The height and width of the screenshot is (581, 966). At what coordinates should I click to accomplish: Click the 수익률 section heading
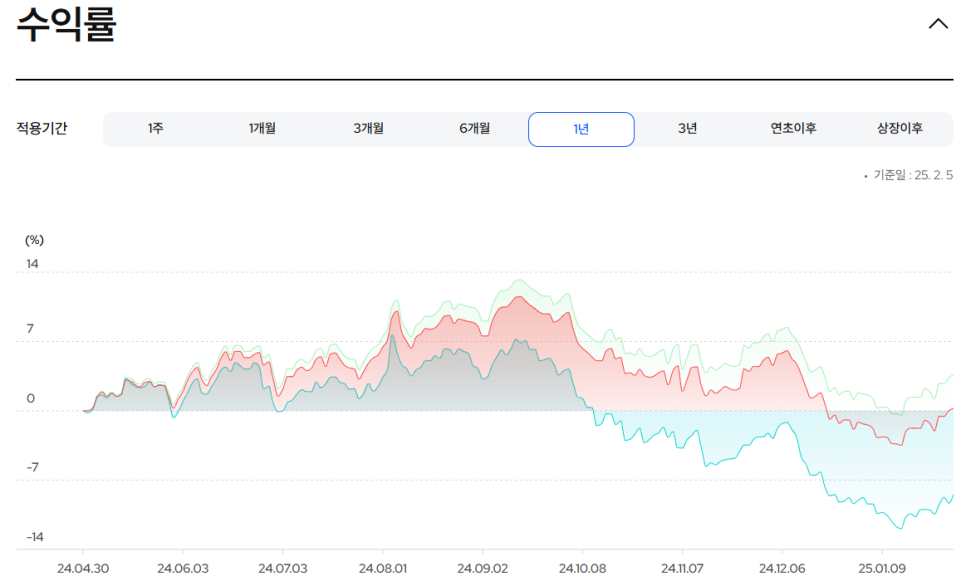point(66,24)
